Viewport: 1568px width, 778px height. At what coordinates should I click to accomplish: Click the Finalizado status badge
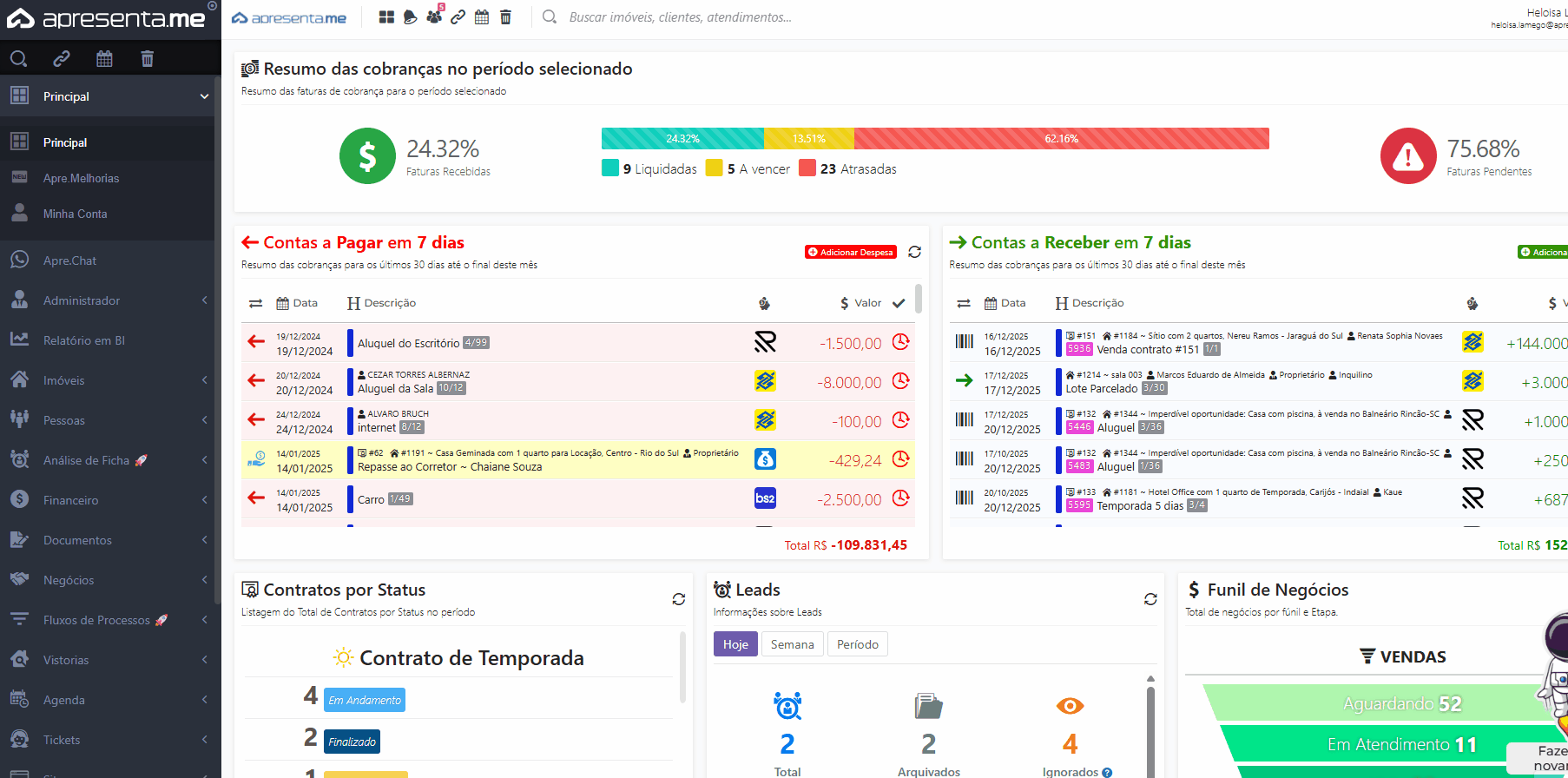[x=352, y=742]
